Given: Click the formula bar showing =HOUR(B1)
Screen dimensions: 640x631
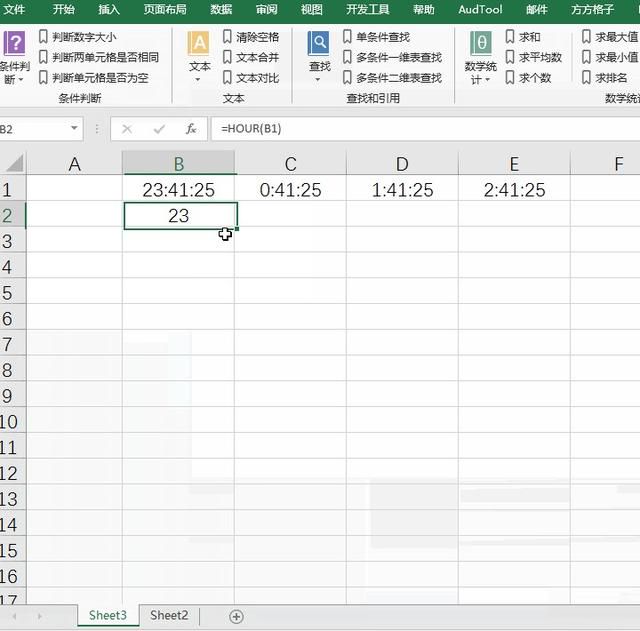Looking at the screenshot, I should point(425,129).
